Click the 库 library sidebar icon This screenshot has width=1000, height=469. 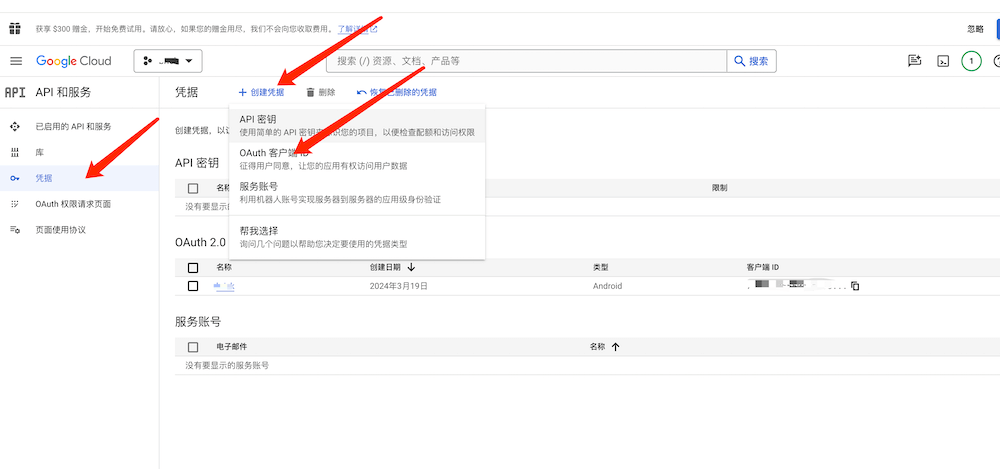click(14, 152)
